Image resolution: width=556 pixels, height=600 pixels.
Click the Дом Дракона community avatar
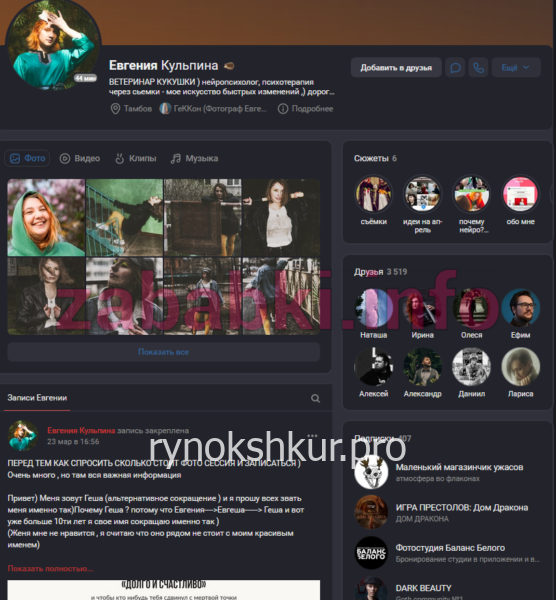371,512
